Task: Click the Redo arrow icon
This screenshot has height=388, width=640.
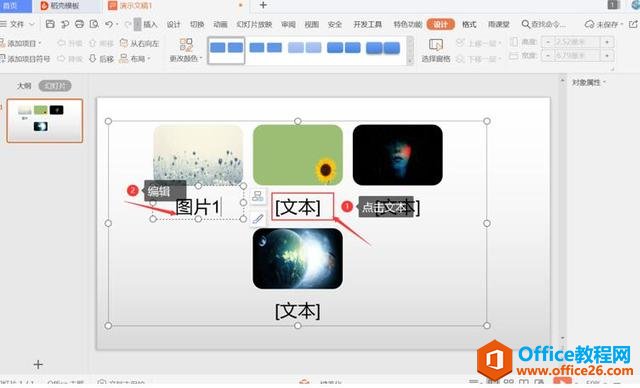Action: click(x=128, y=24)
